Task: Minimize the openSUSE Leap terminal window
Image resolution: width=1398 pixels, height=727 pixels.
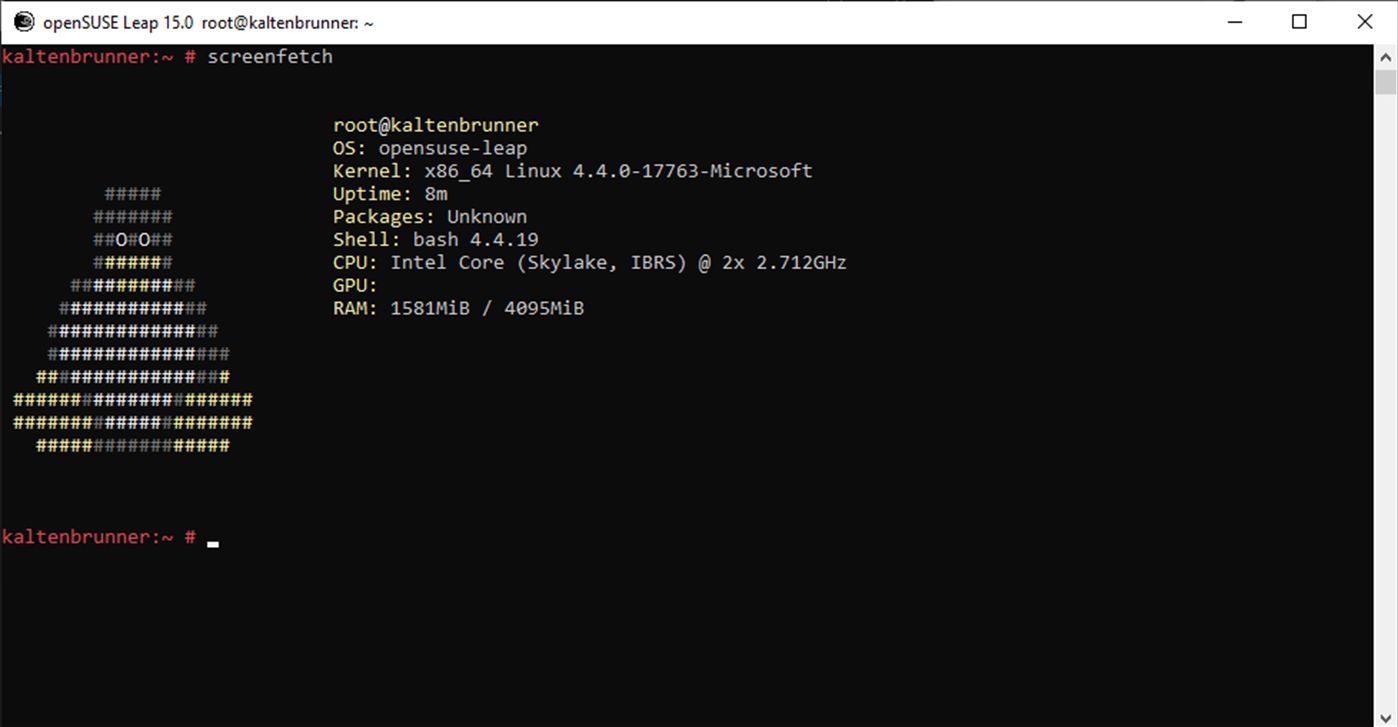Action: point(1234,22)
